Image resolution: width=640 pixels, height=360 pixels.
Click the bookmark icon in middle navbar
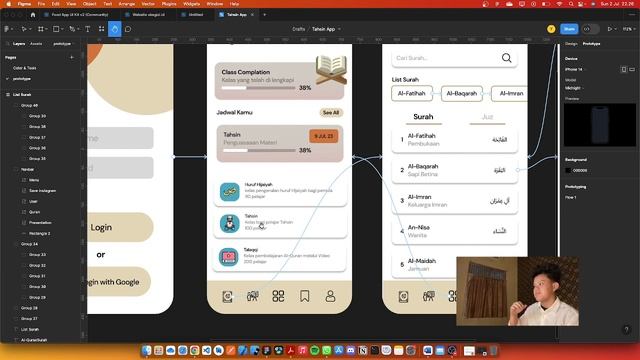coord(304,296)
